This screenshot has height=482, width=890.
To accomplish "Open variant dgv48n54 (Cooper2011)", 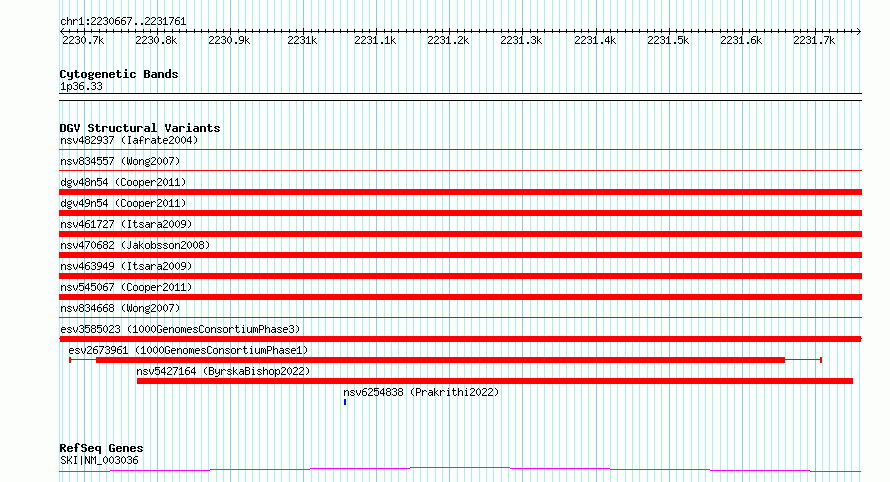I will [123, 182].
